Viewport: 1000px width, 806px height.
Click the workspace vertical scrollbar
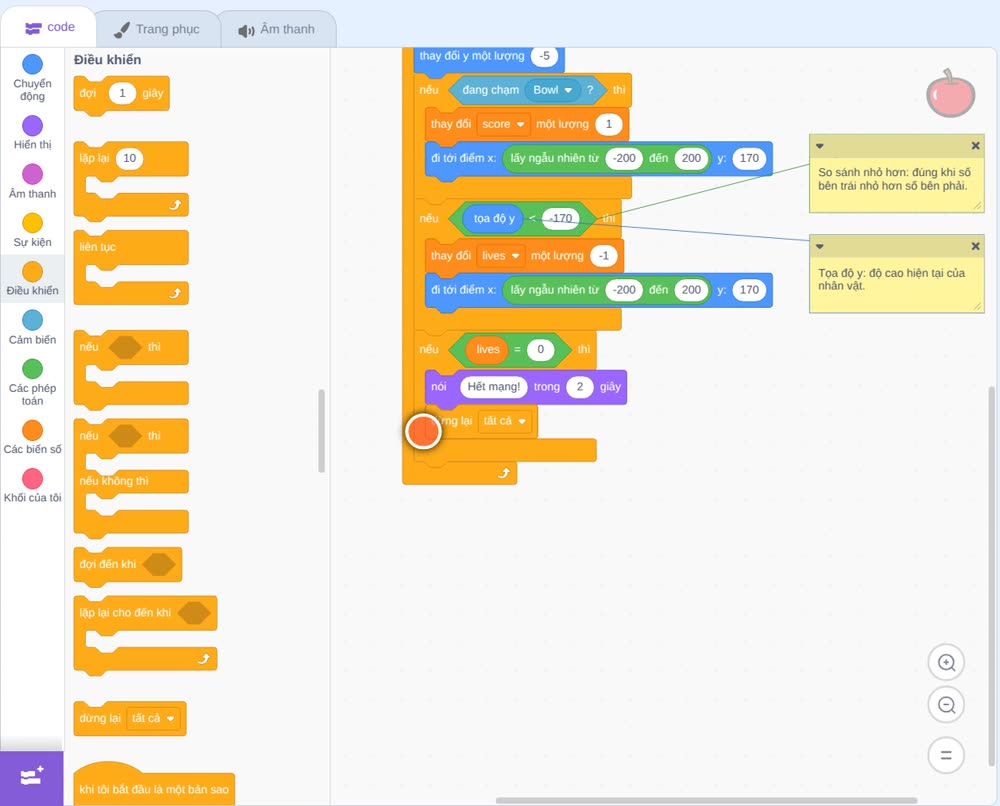coord(992,576)
